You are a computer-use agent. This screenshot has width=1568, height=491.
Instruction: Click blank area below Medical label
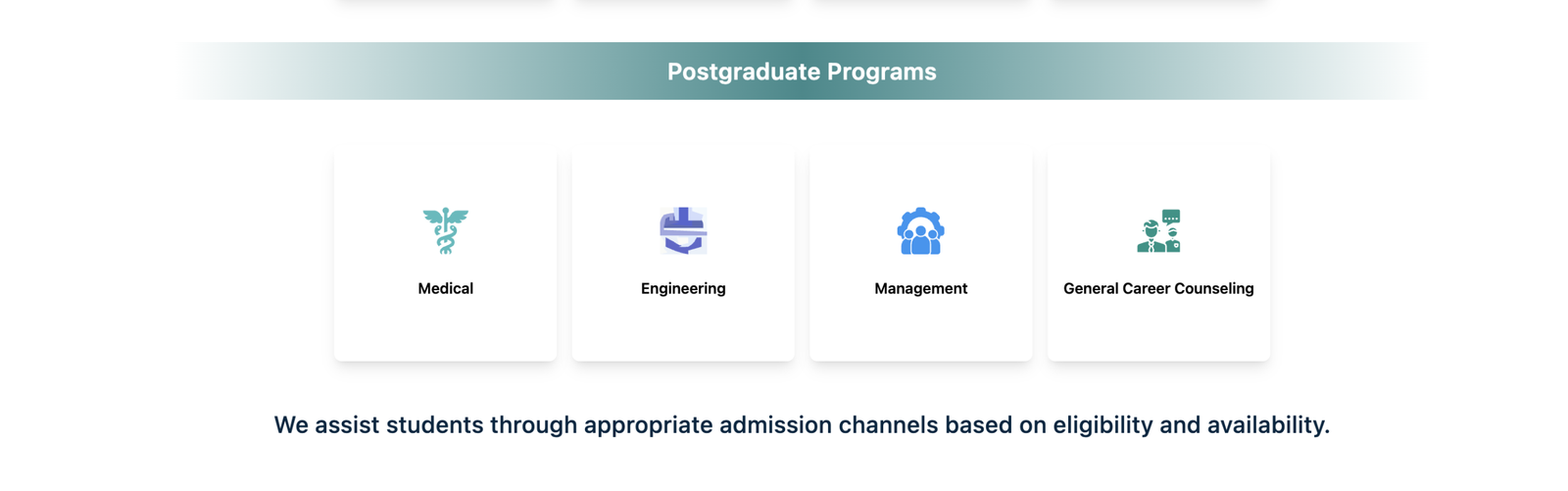pyautogui.click(x=446, y=329)
